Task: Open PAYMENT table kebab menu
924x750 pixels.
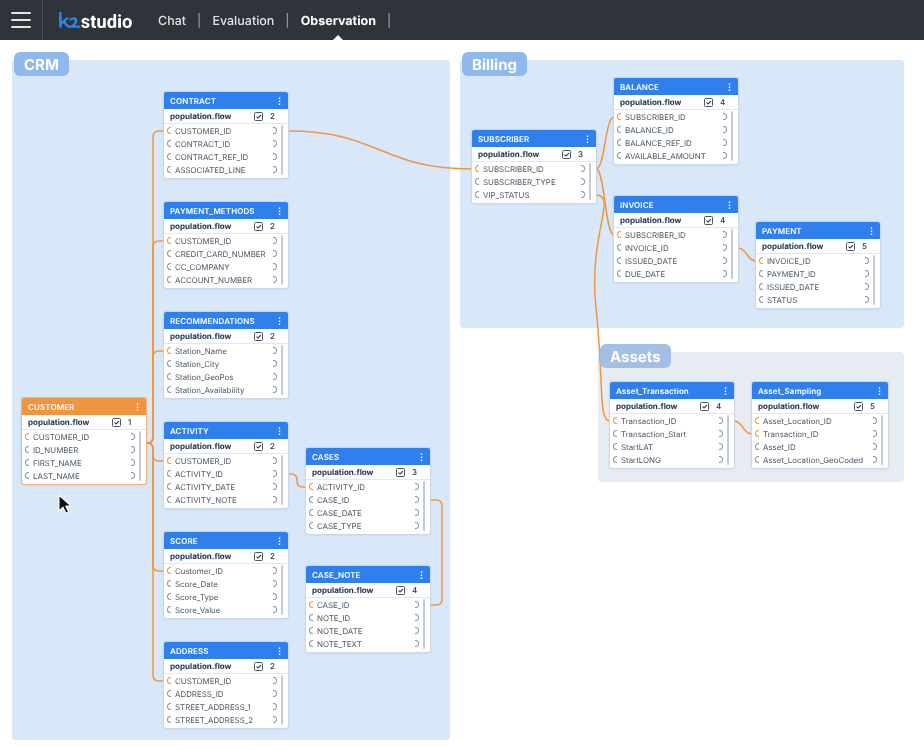Action: (x=872, y=231)
